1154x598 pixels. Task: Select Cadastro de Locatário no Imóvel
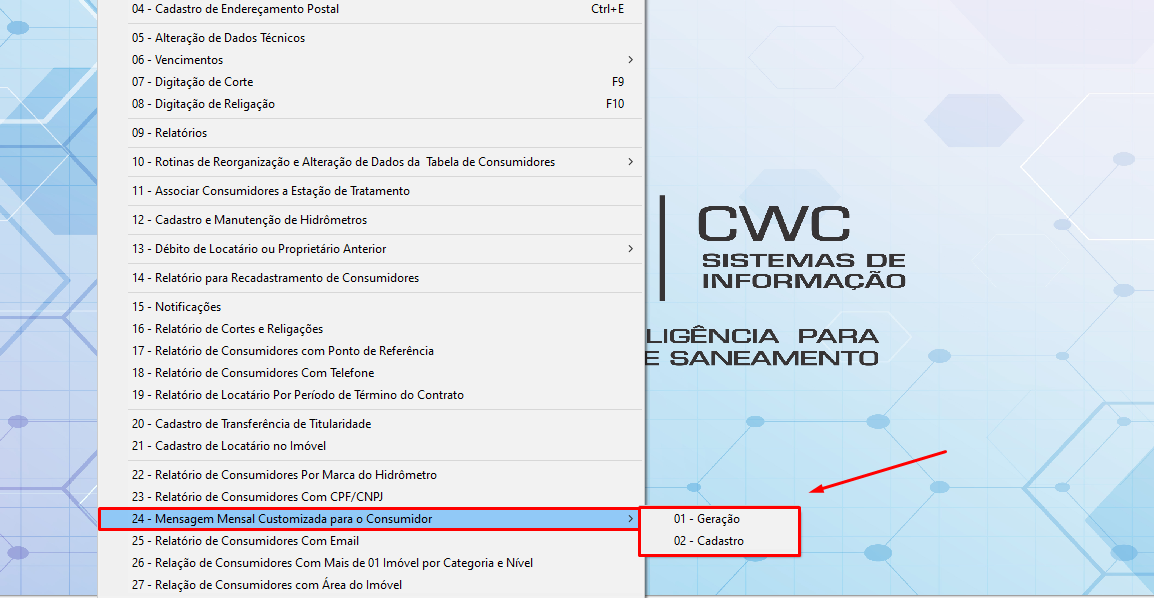(228, 446)
